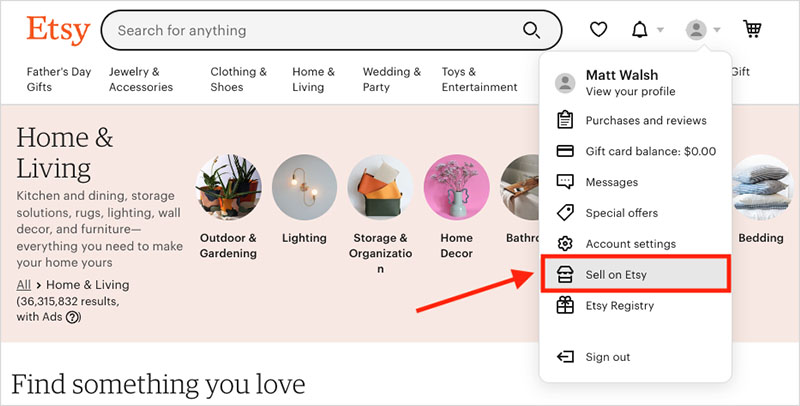The height and width of the screenshot is (406, 800).
Task: Open Storage & Organization thumbnail
Action: point(380,187)
